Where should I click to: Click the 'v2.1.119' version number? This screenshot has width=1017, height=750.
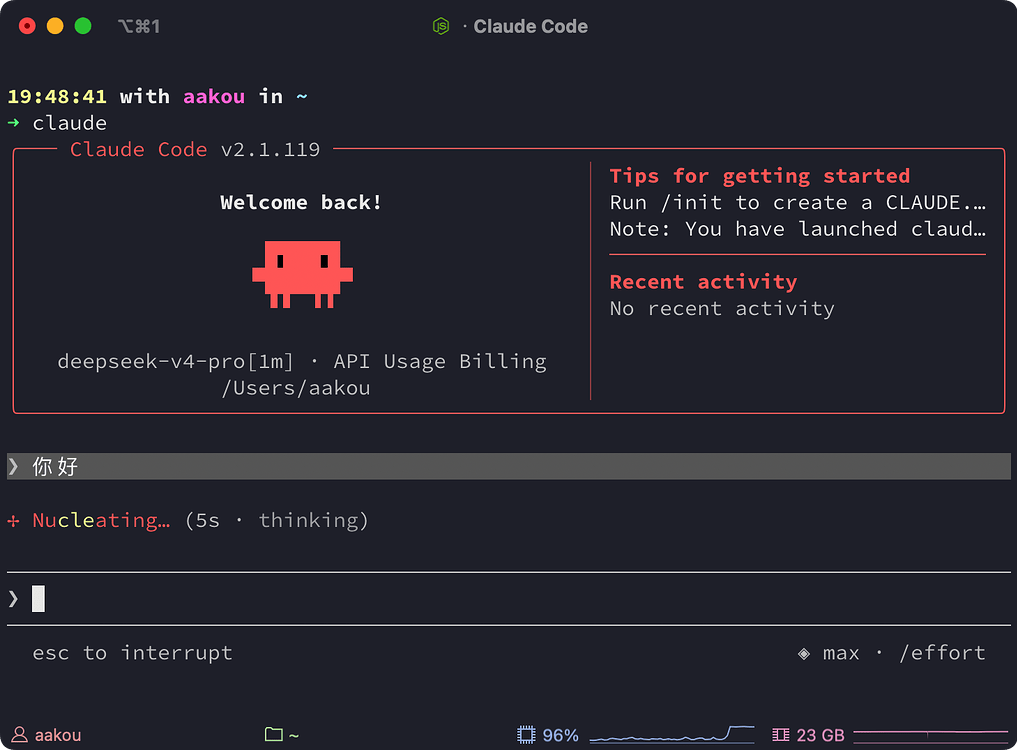[x=270, y=149]
